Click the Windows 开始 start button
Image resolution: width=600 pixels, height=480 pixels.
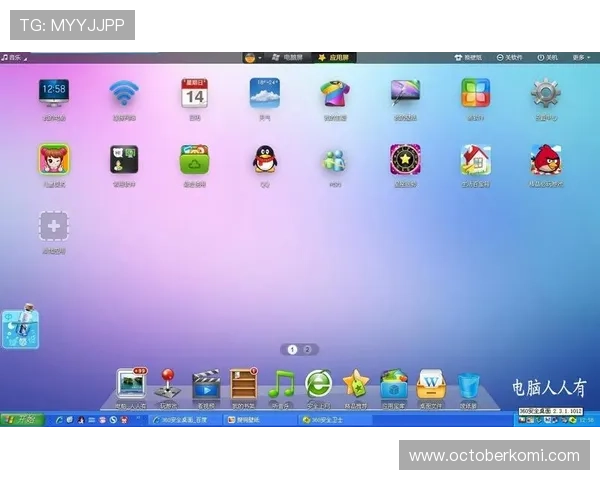[22, 420]
